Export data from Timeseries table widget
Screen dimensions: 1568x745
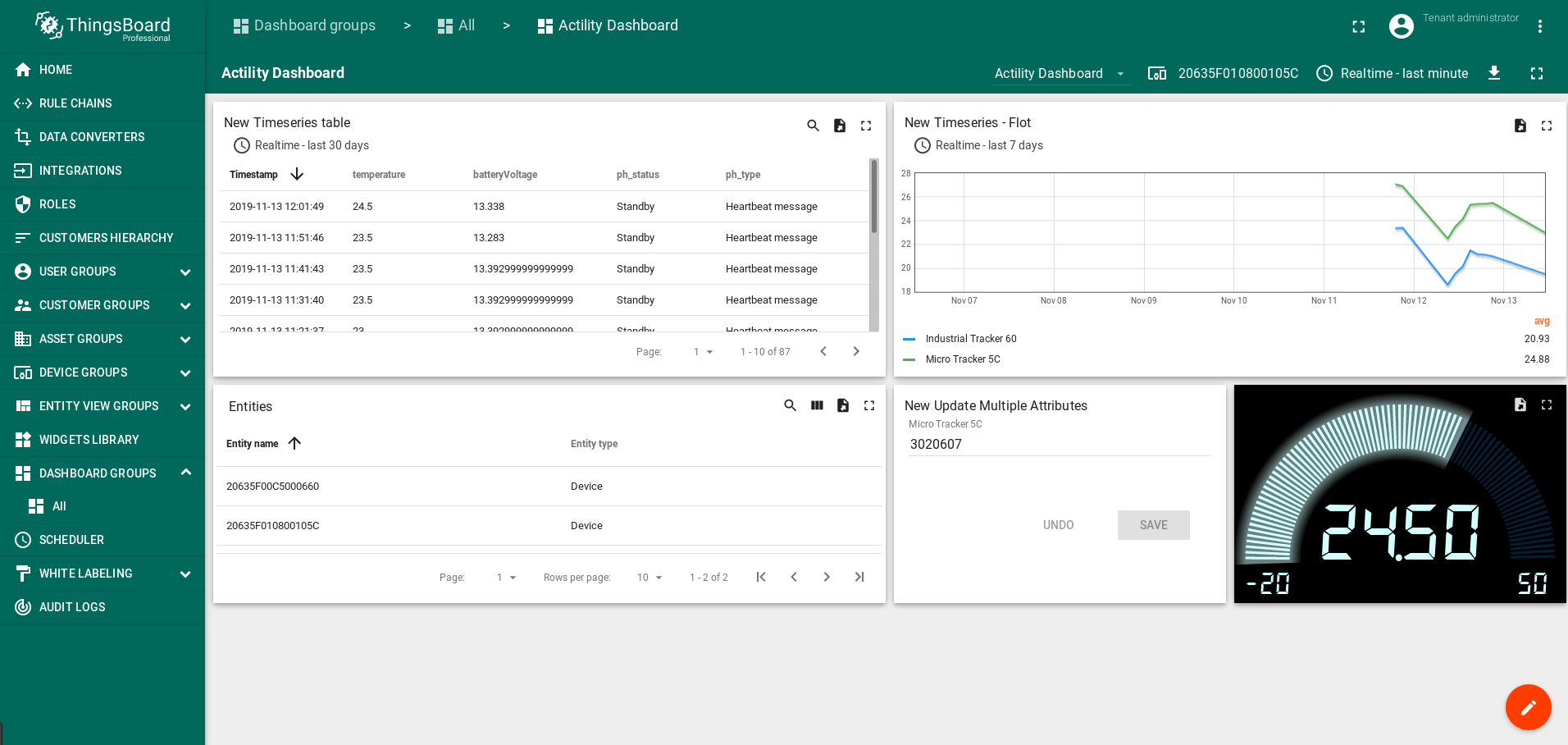(840, 126)
